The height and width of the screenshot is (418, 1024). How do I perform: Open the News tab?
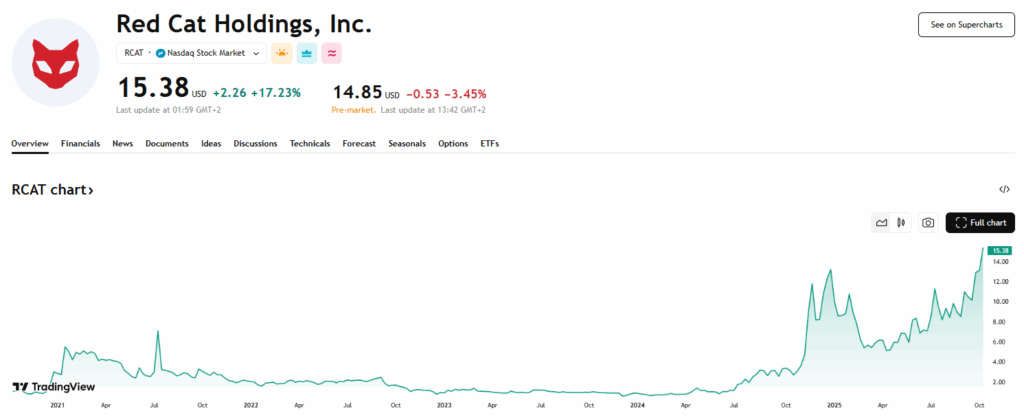click(122, 144)
